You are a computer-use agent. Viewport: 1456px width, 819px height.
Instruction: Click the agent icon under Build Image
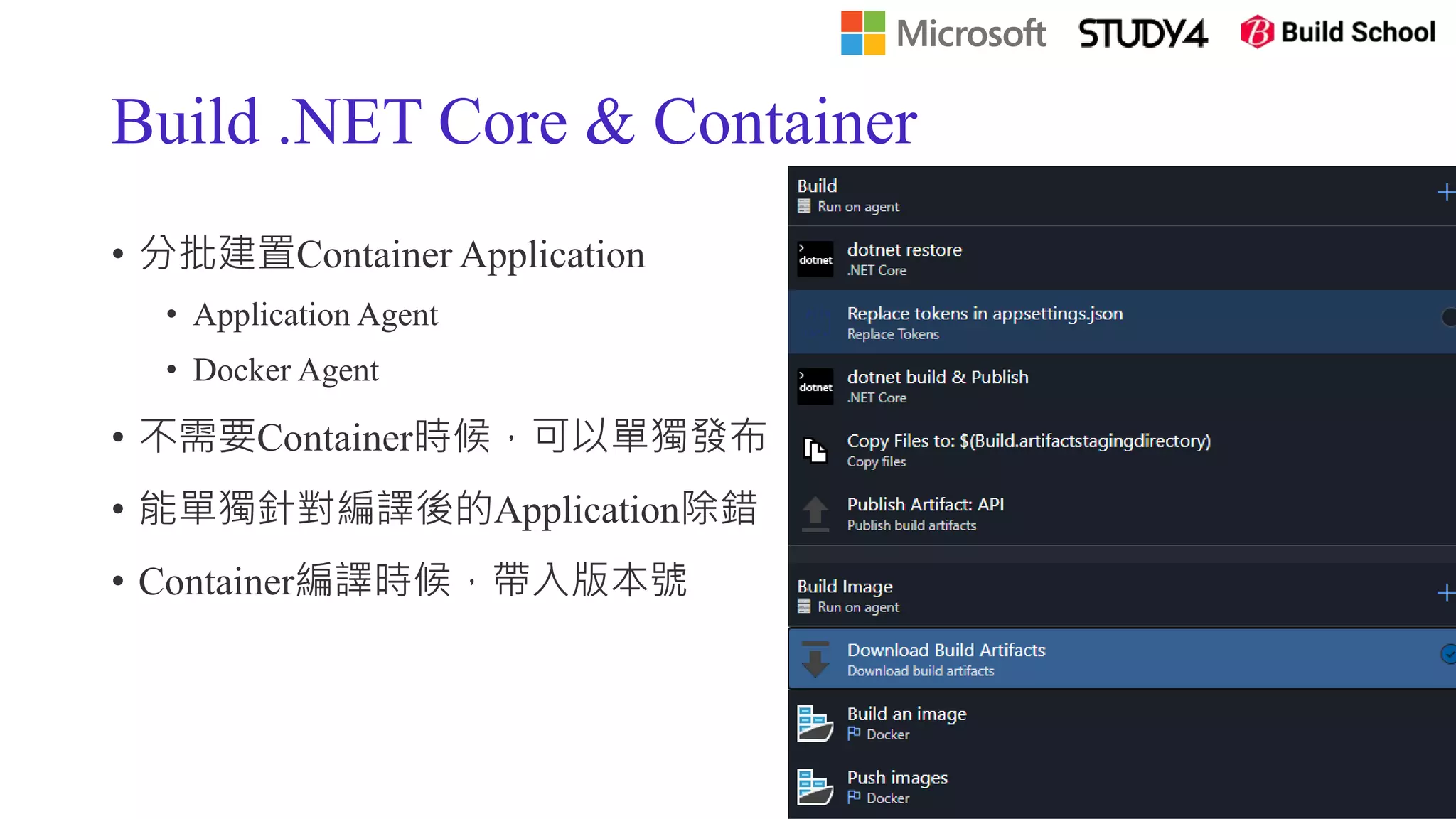coord(804,606)
